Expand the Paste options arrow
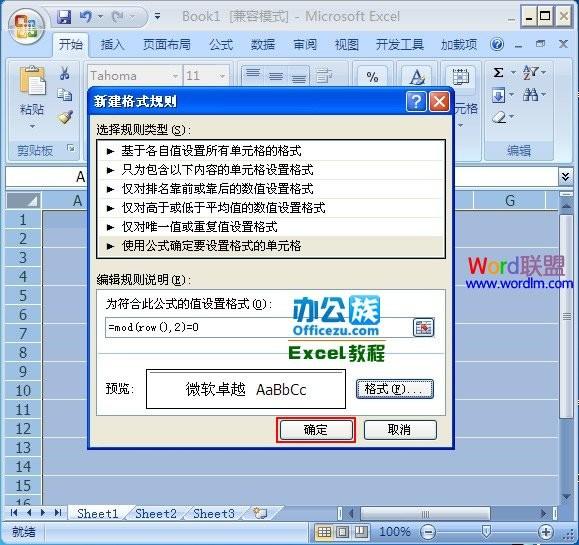Screen dimensions: 579x545 click(32, 126)
